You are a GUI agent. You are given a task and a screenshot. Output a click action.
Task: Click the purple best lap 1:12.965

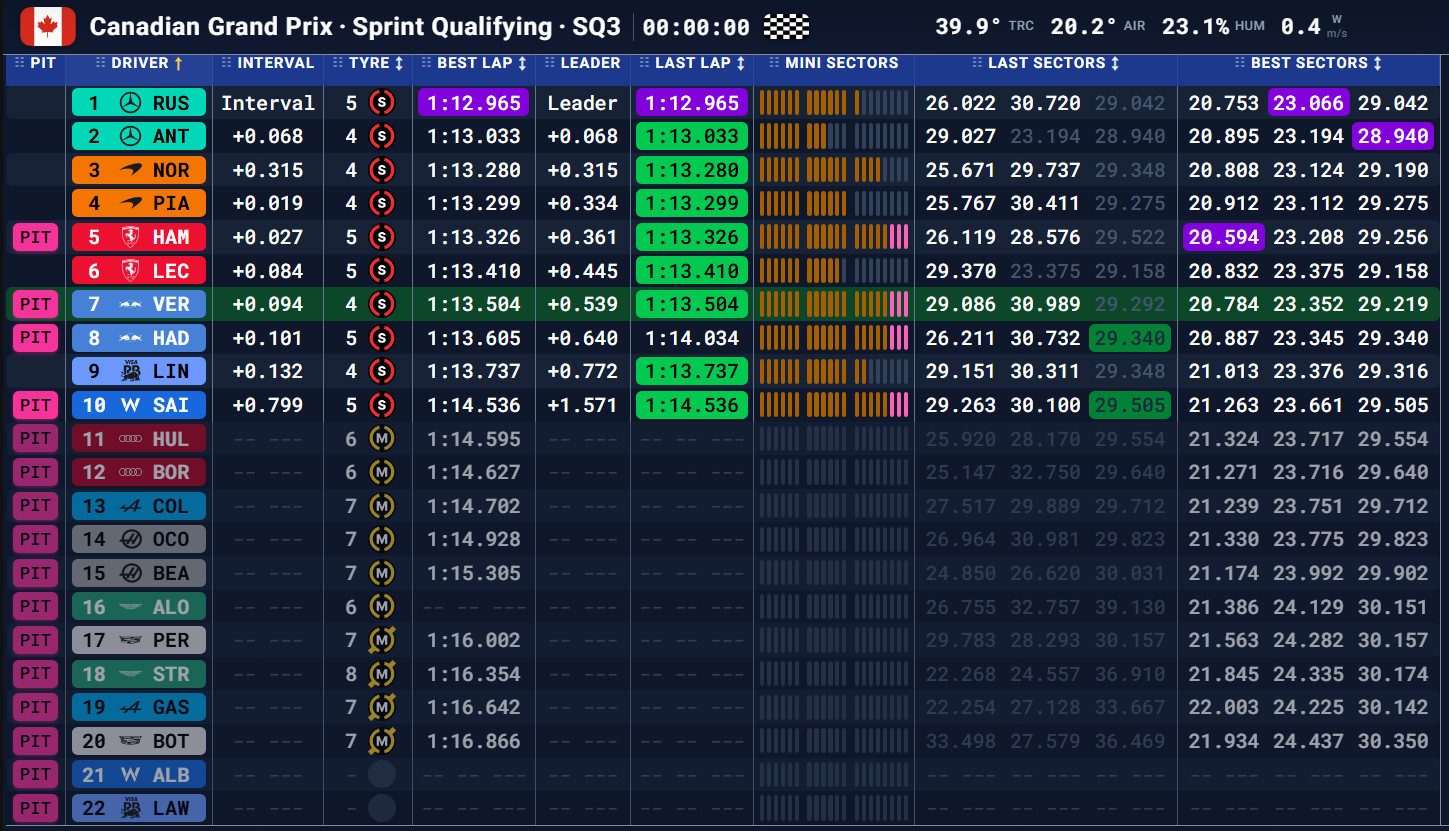pos(473,103)
